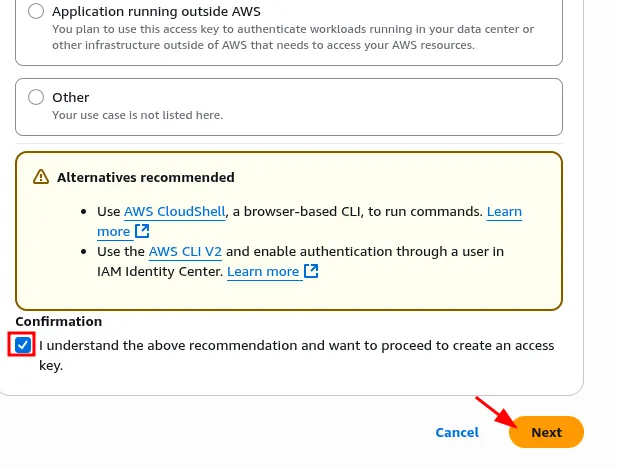Click external-link icon after IAM Identity Center Learn more
Image resolution: width=617 pixels, height=468 pixels.
tap(311, 272)
